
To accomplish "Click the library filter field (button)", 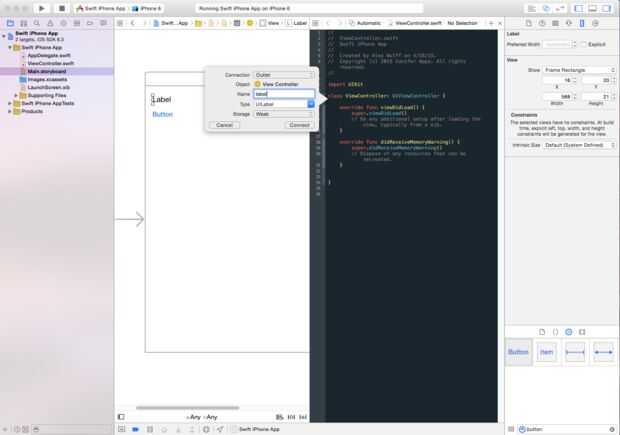I will click(x=566, y=429).
